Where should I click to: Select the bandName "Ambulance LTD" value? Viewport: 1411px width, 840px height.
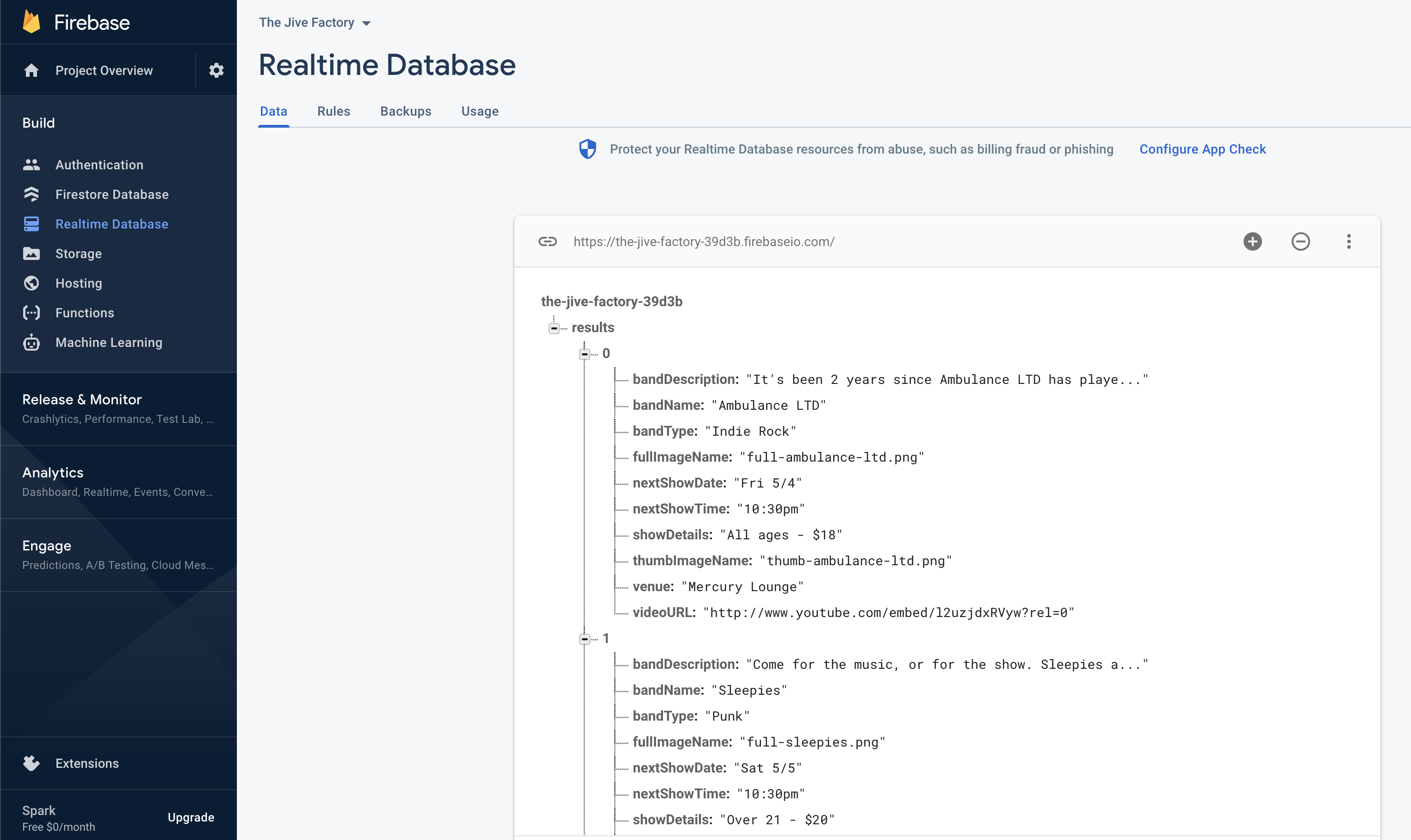tap(768, 406)
